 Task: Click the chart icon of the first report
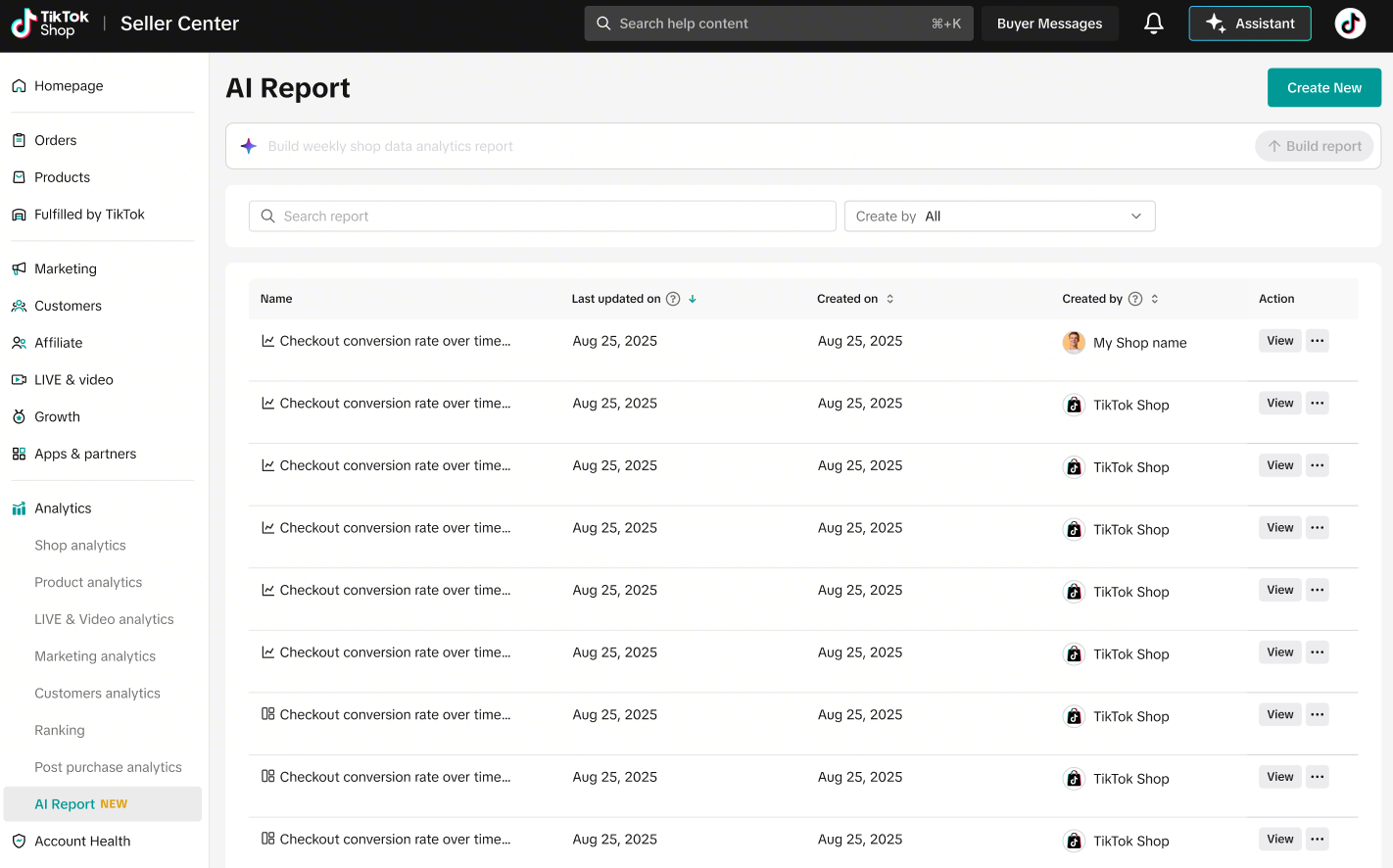coord(267,341)
